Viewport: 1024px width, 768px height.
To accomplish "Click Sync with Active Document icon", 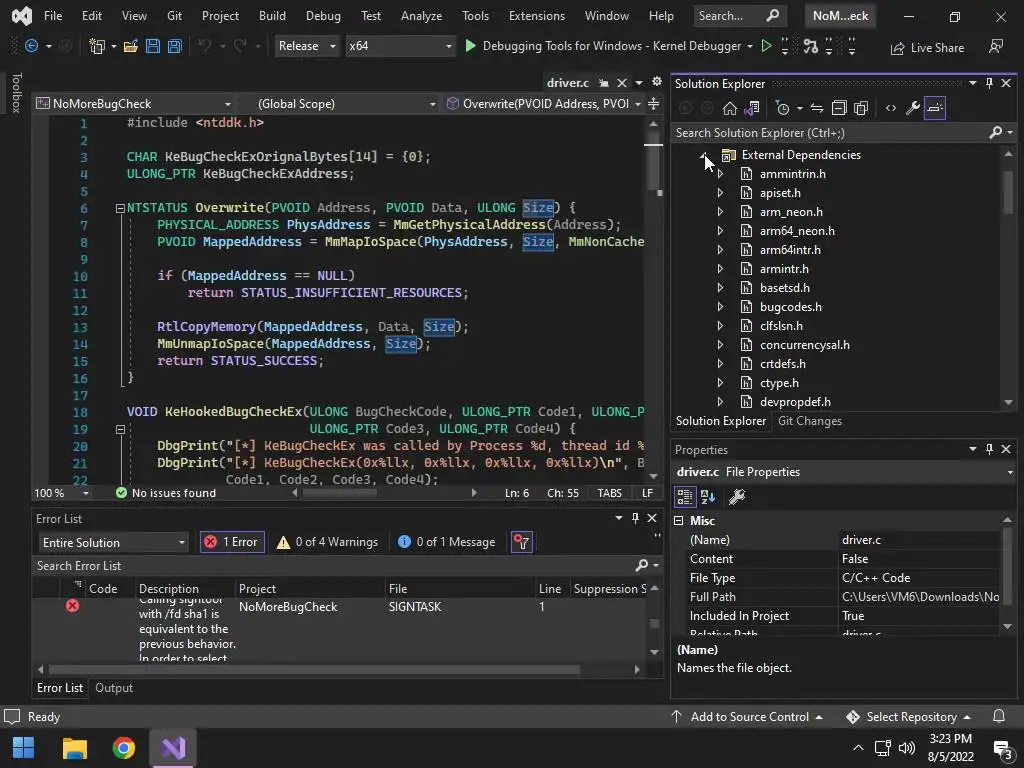I will (x=816, y=108).
